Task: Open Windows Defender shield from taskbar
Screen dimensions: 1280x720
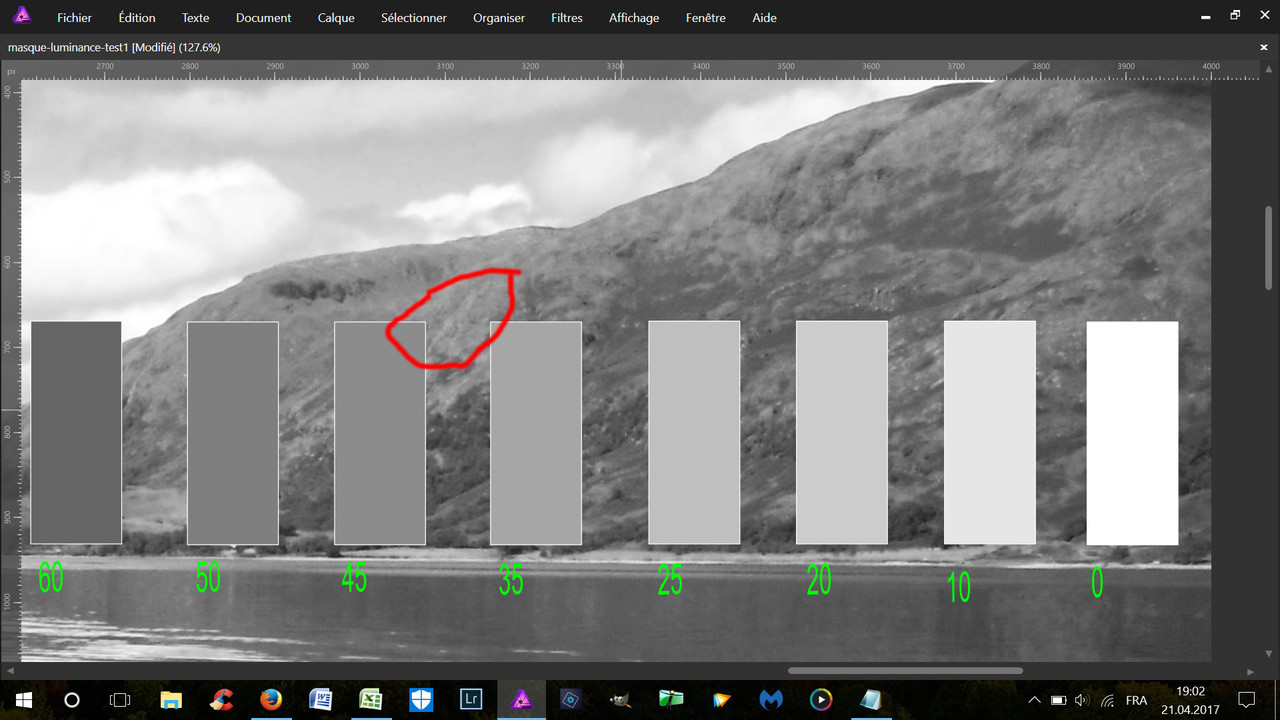Action: [x=421, y=700]
